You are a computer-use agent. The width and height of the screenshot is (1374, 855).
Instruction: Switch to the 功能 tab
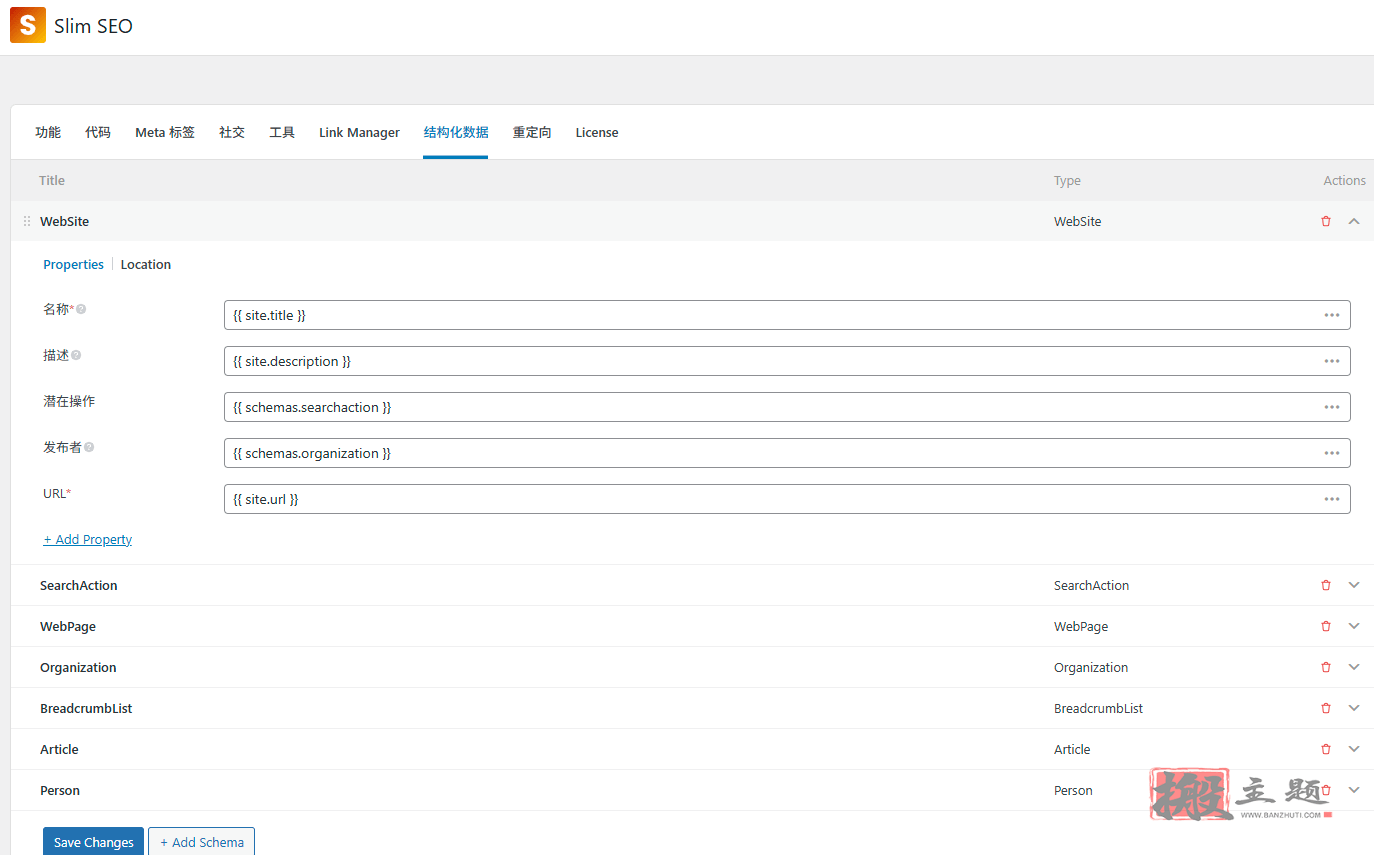point(48,132)
